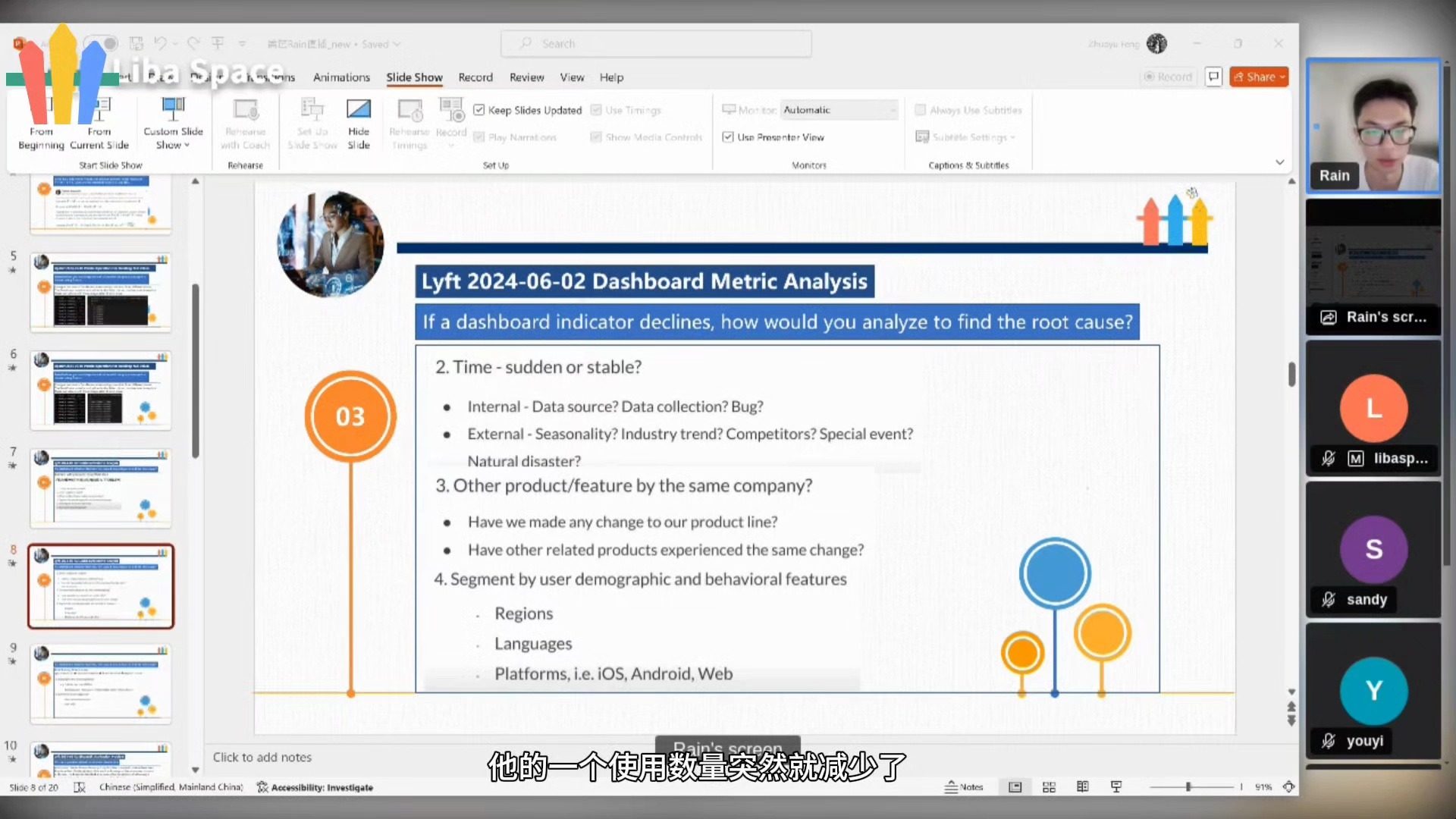Start slide show From Beginning
This screenshot has width=1456, height=819.
pos(41,124)
